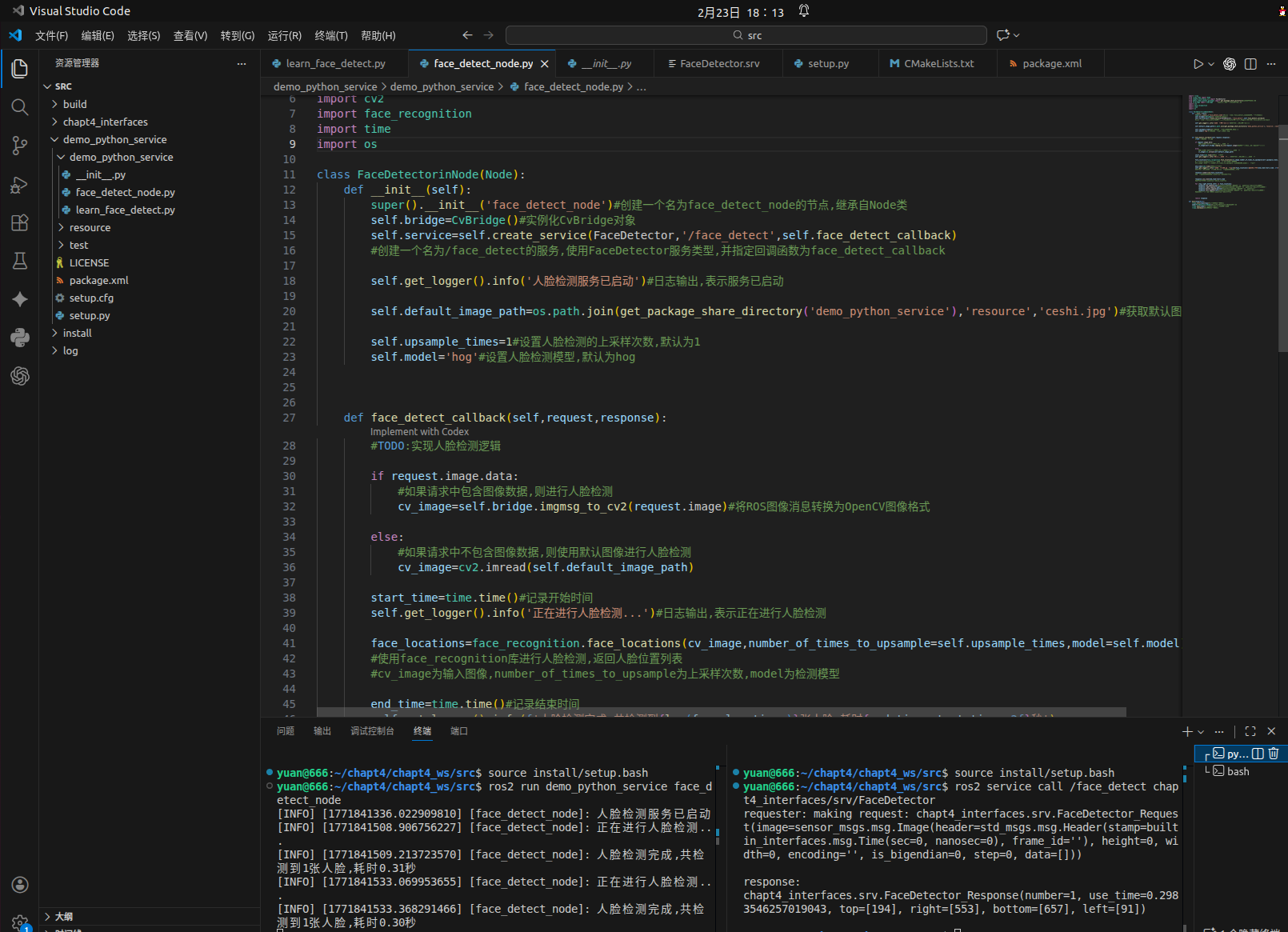Switch to learn_face_detect.py tab
The image size is (1288, 932).
334,64
